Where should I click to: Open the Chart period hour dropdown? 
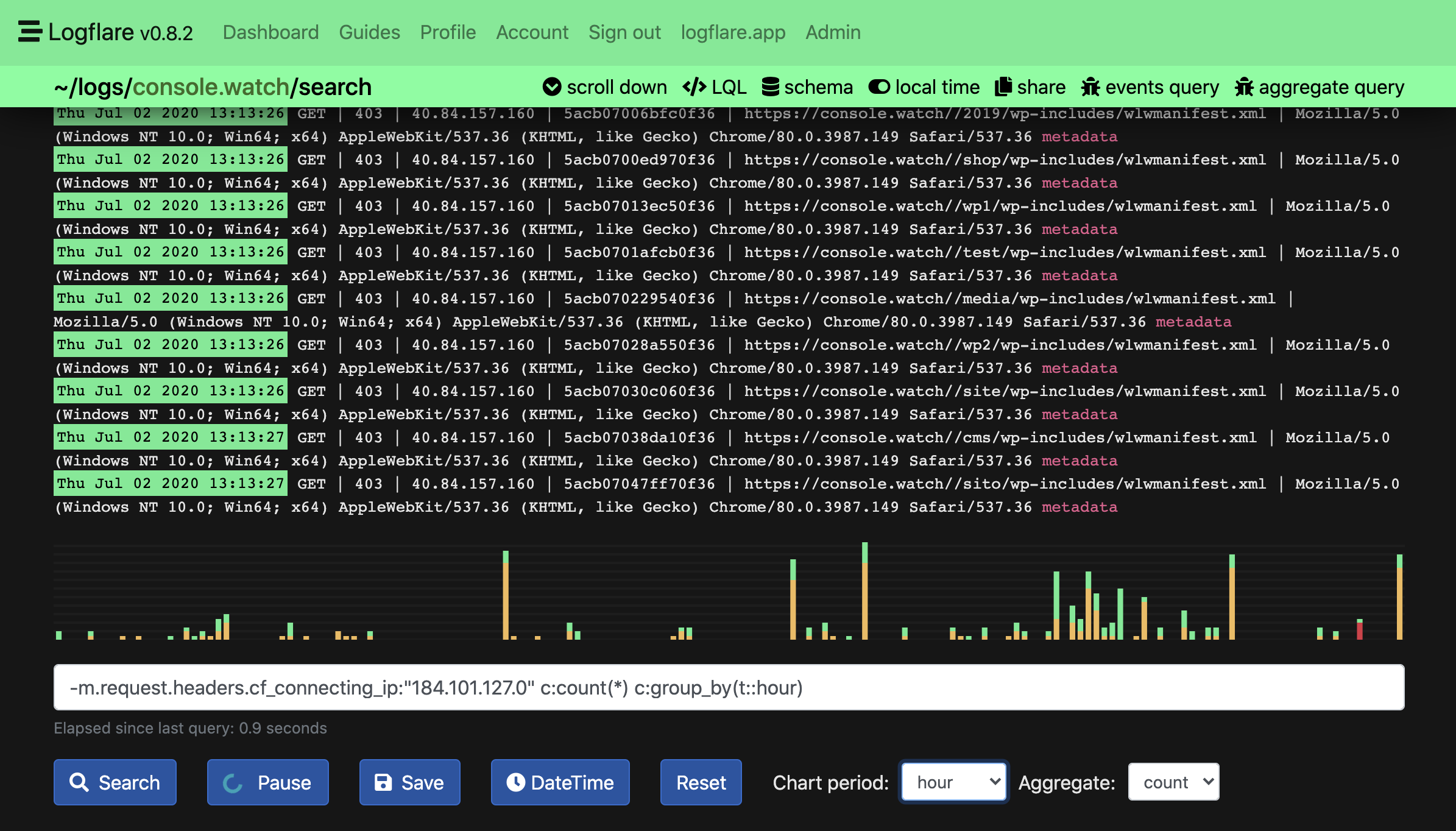click(953, 782)
